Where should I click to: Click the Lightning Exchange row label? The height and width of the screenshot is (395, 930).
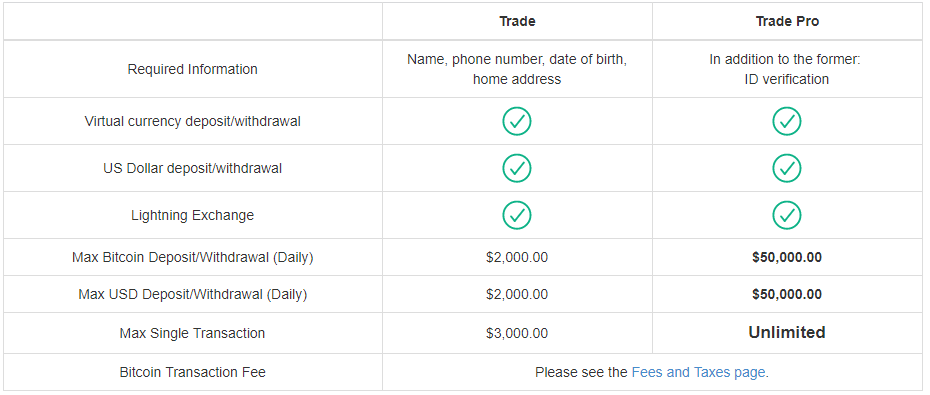(x=192, y=215)
